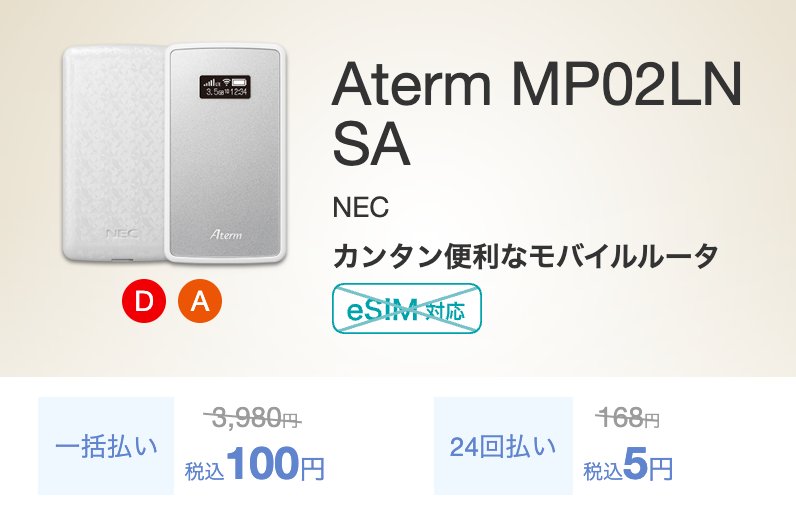Screen dimensions: 796x508
Task: Choose the 24回払い payment option
Action: [503, 447]
